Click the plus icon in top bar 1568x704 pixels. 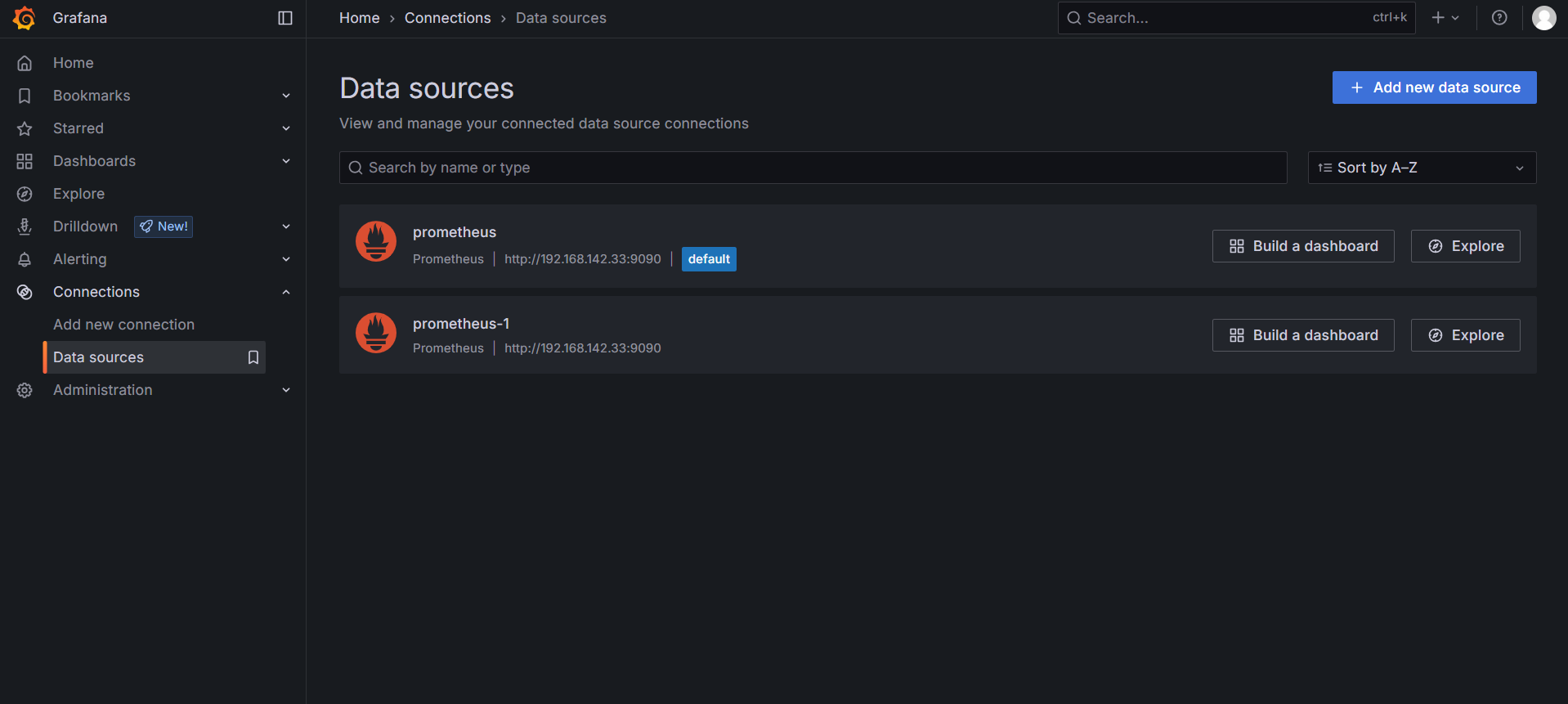point(1438,18)
